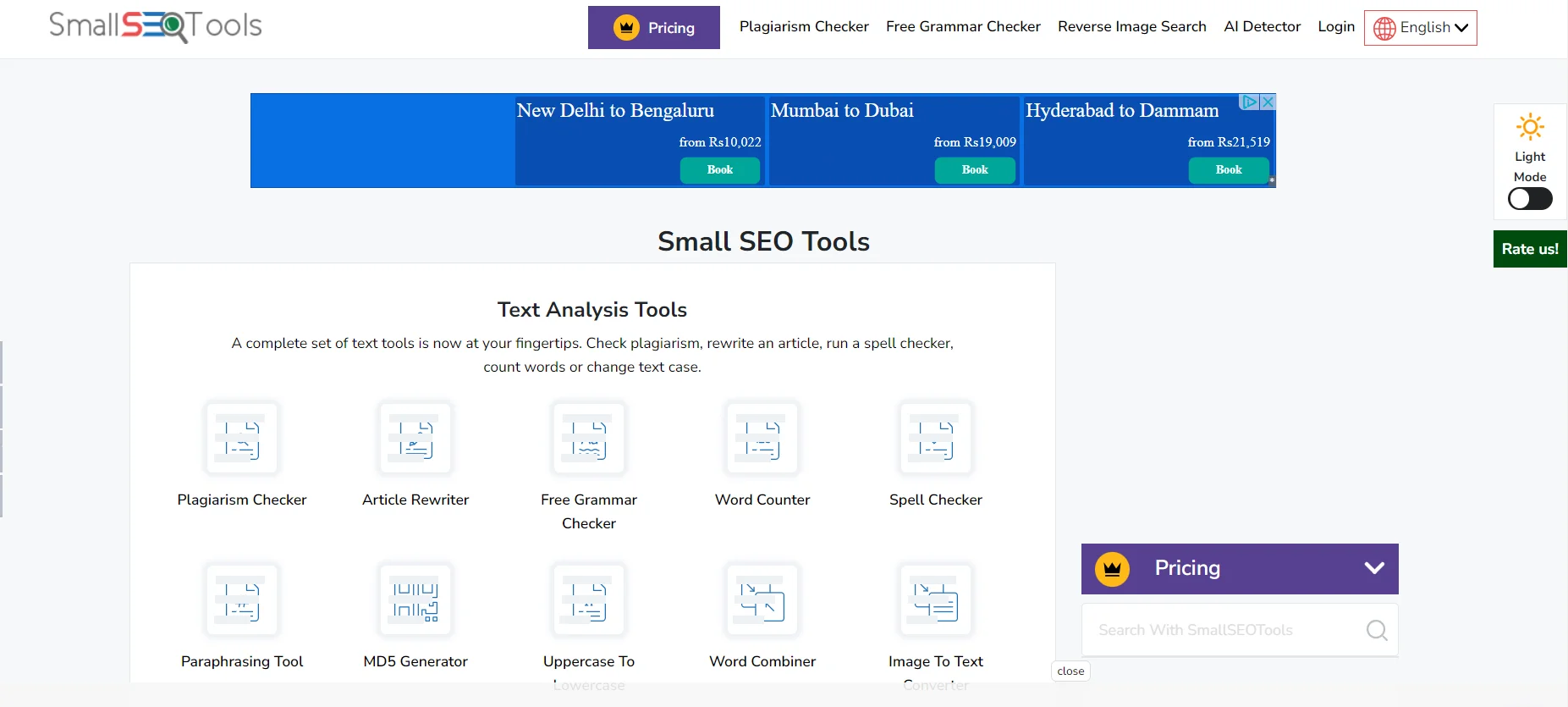The width and height of the screenshot is (1568, 707).
Task: Open Free Grammar Checker in the top navigation
Action: [963, 26]
